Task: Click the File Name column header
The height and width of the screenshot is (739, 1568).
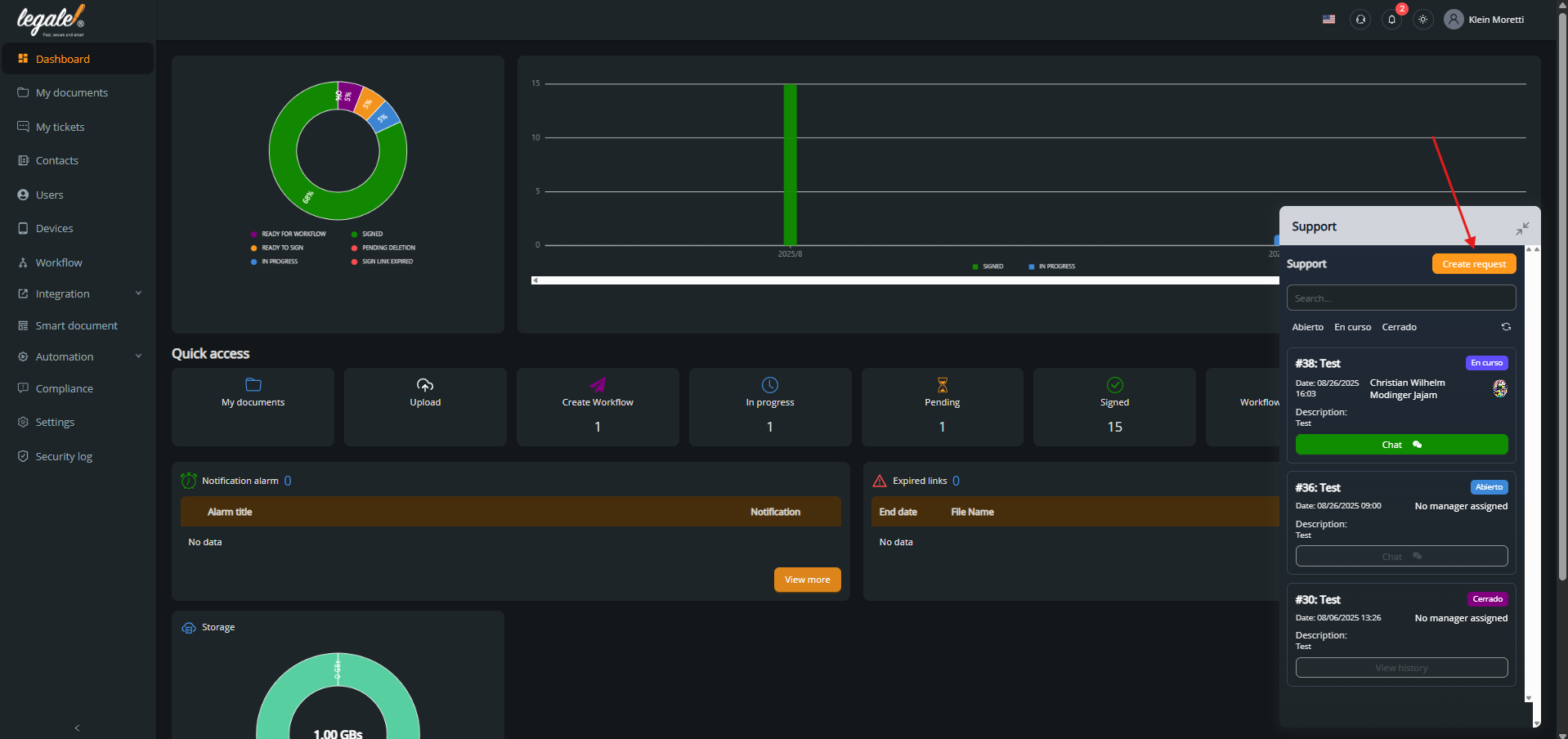Action: point(972,512)
